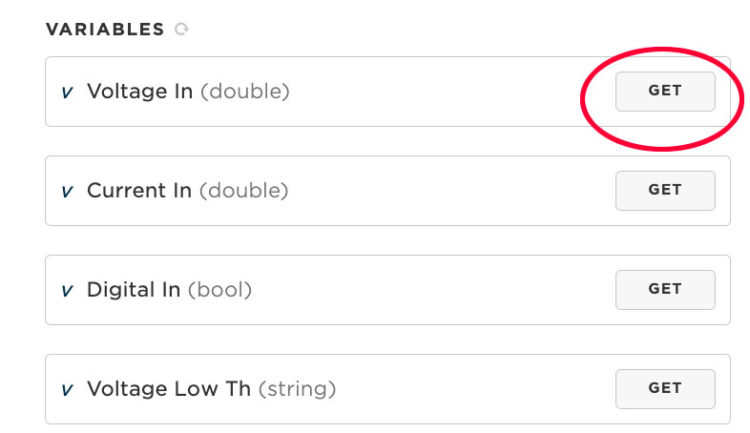Click the refresh icon beside VARIABLES heading
750x433 pixels.
pos(181,30)
